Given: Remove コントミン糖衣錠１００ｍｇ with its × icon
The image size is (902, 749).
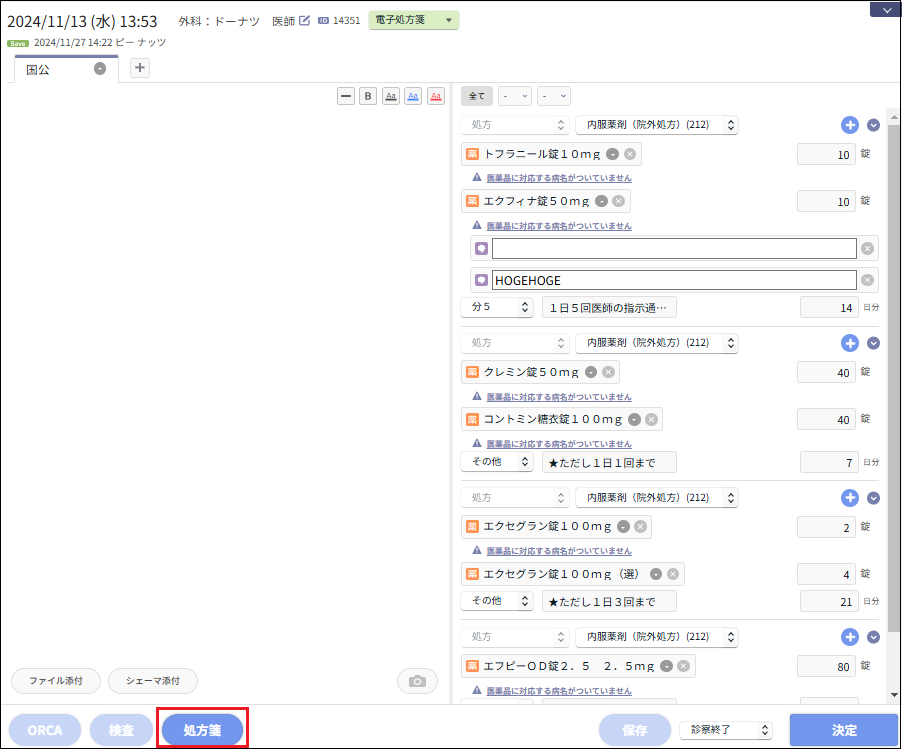Looking at the screenshot, I should [649, 419].
